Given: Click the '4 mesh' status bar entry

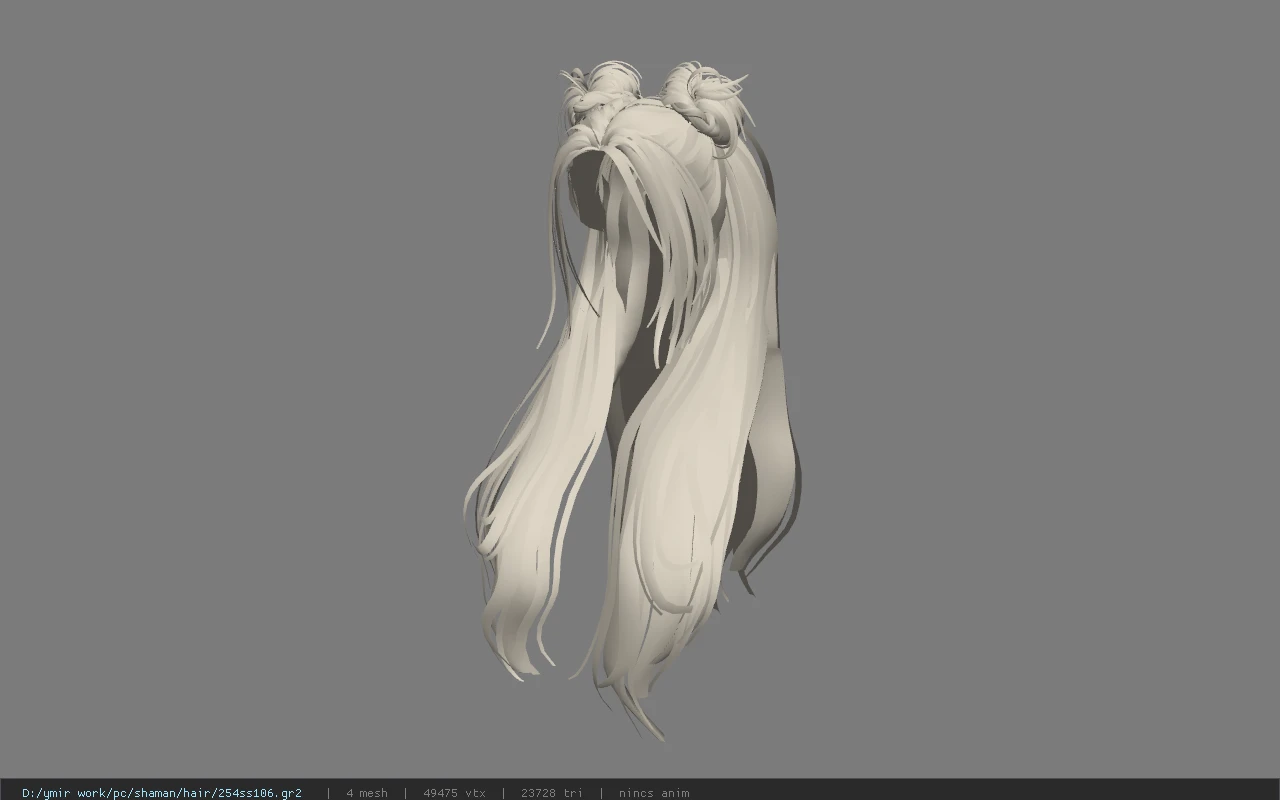Looking at the screenshot, I should 367,793.
